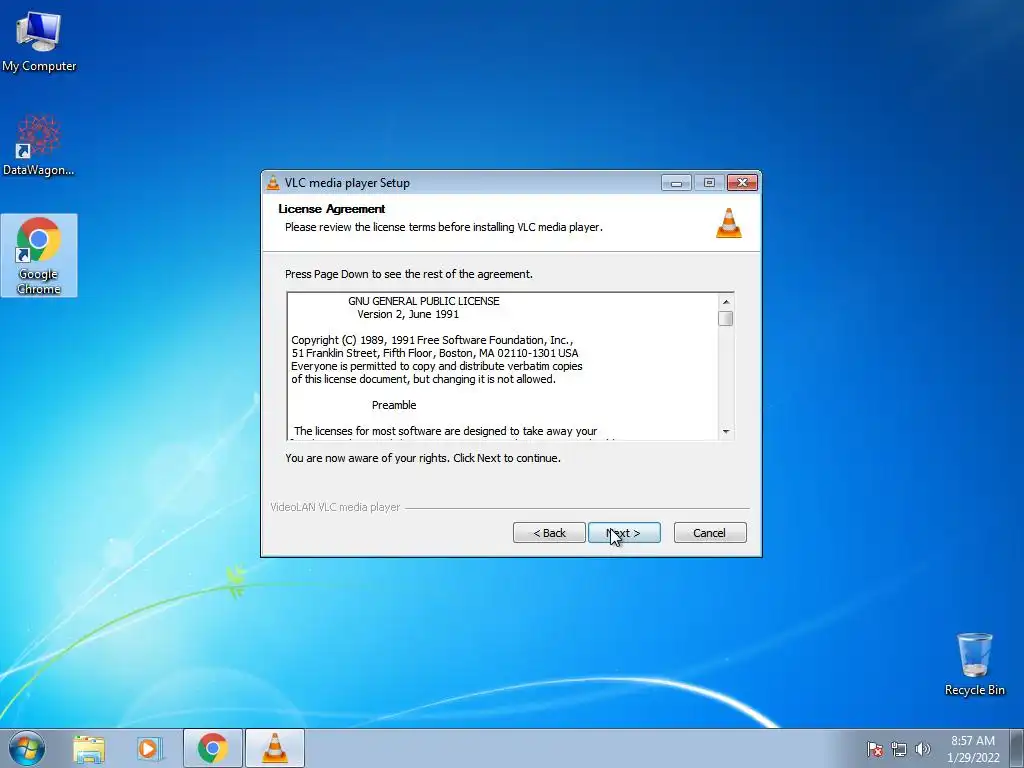This screenshot has height=768, width=1024.
Task: Open the clock showing 8:57 AM
Action: pyautogui.click(x=973, y=749)
